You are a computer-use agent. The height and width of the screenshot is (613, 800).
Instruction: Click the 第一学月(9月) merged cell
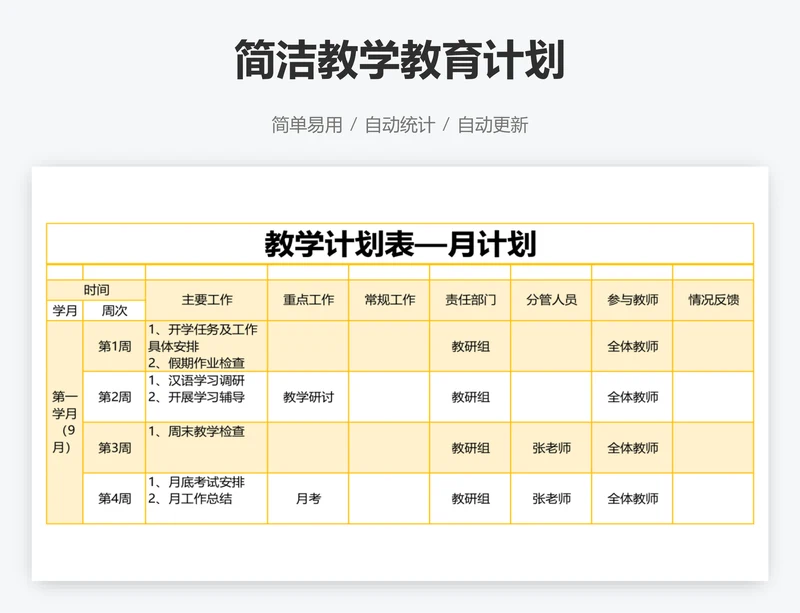65,422
